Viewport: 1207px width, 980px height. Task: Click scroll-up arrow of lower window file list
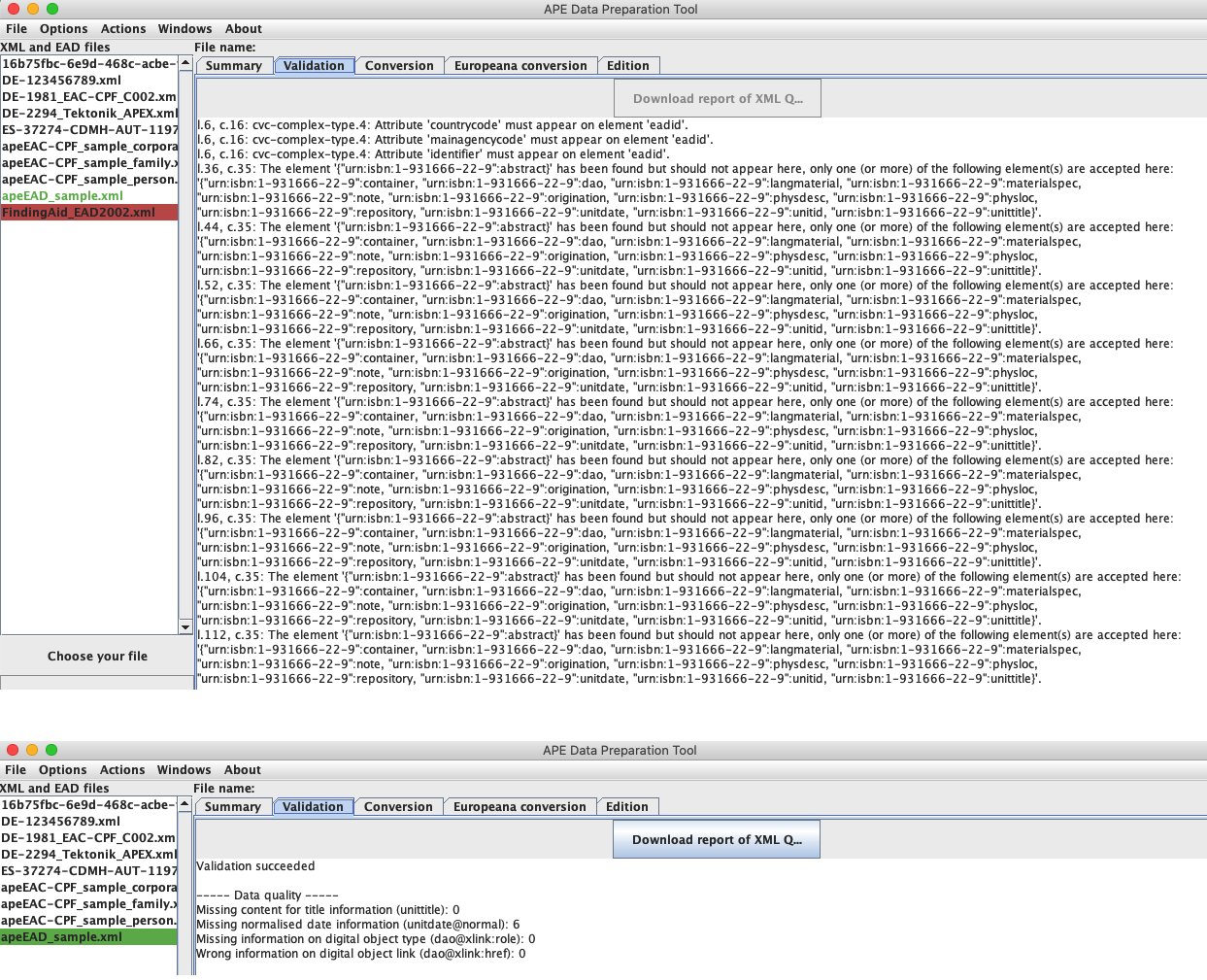tap(184, 804)
